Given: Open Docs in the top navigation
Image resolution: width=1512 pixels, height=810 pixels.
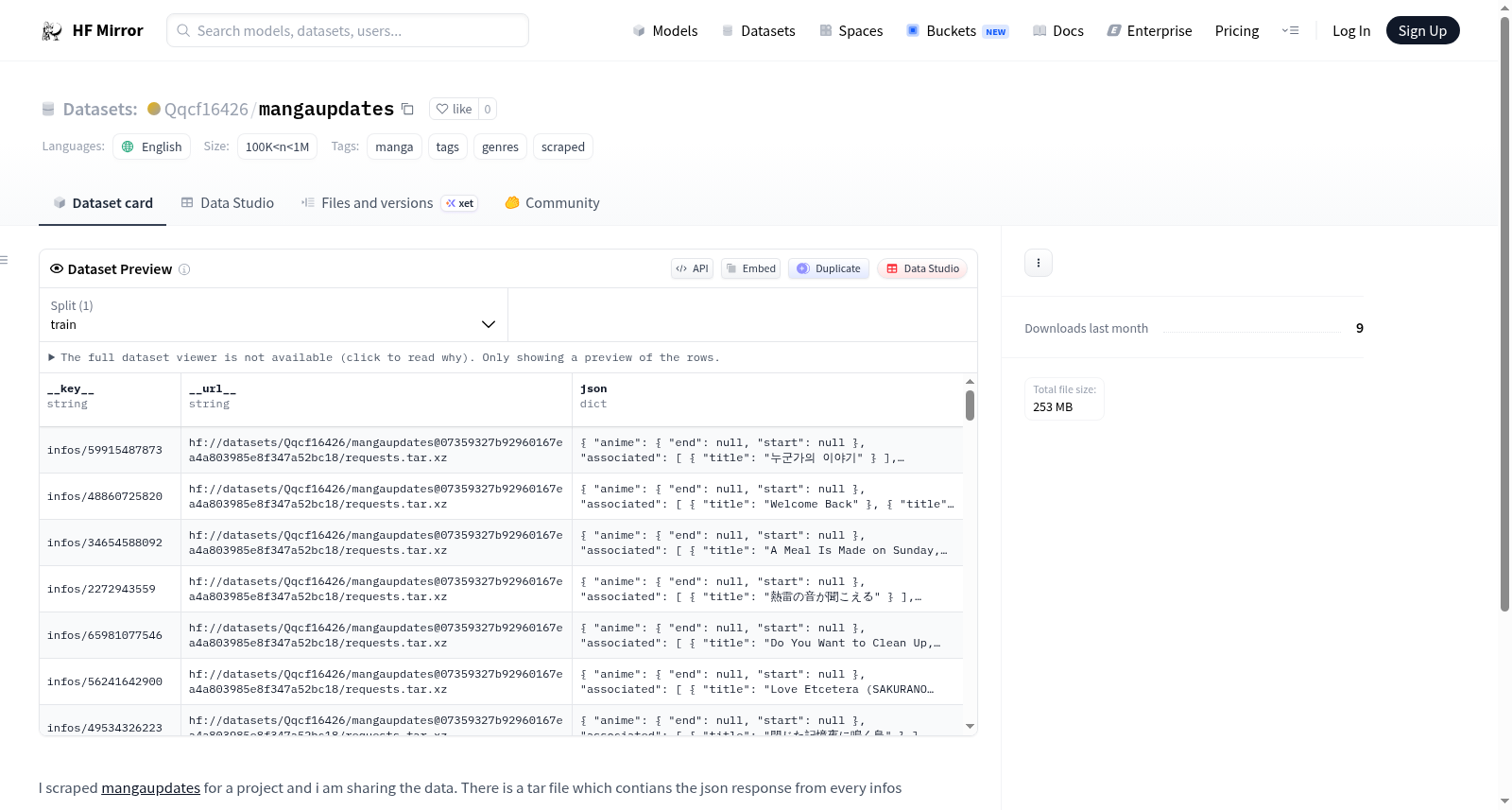Looking at the screenshot, I should (1058, 31).
